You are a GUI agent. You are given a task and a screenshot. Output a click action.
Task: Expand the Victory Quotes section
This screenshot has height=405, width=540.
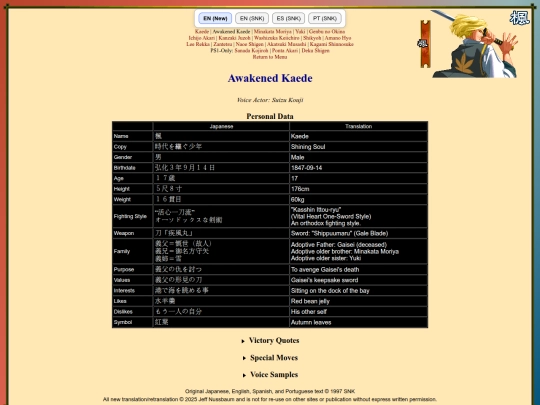270,341
